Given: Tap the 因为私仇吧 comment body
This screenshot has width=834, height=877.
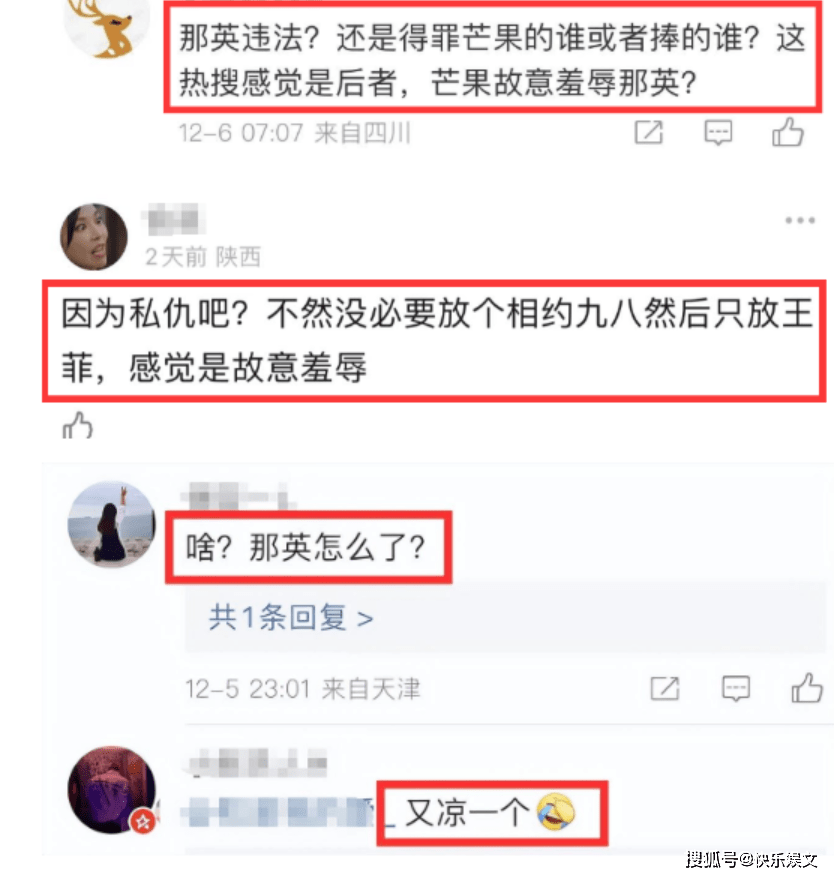Looking at the screenshot, I should click(436, 340).
